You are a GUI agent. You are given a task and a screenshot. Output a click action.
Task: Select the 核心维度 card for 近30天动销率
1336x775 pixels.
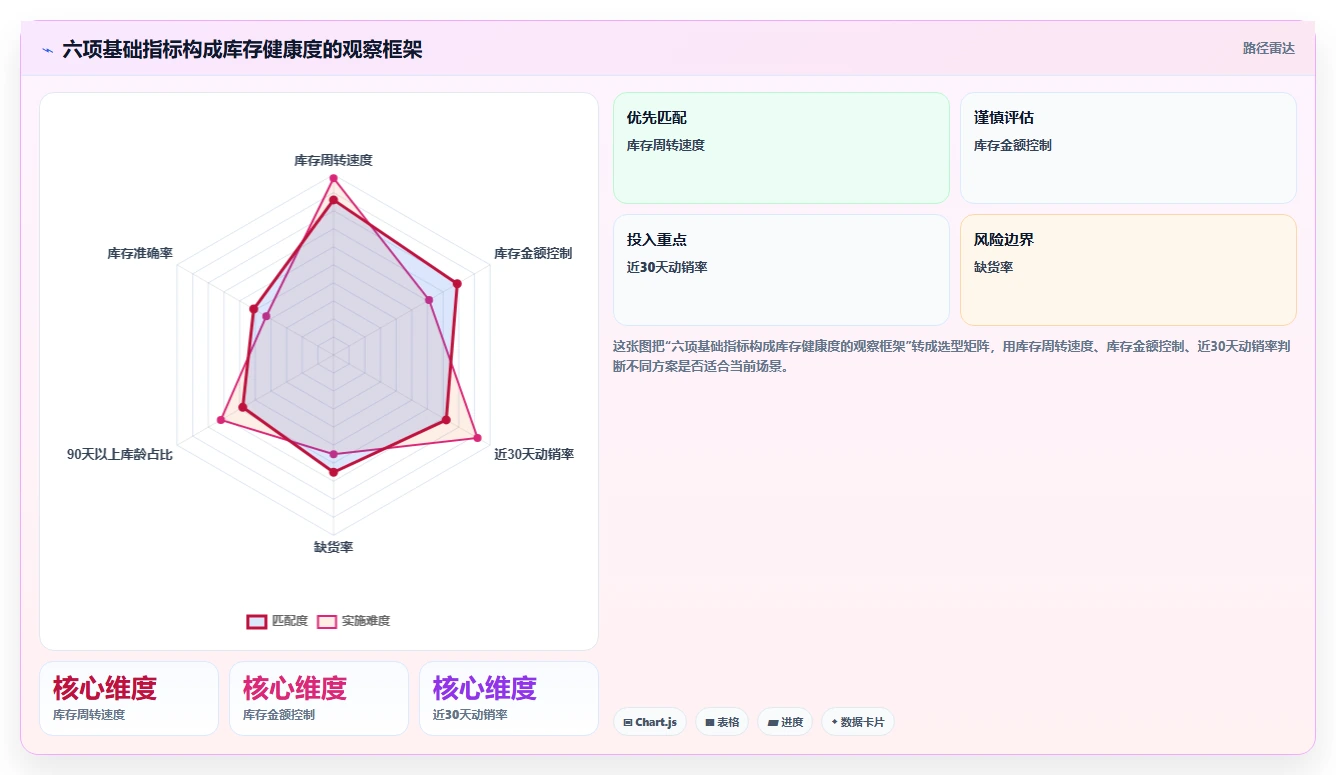(509, 698)
